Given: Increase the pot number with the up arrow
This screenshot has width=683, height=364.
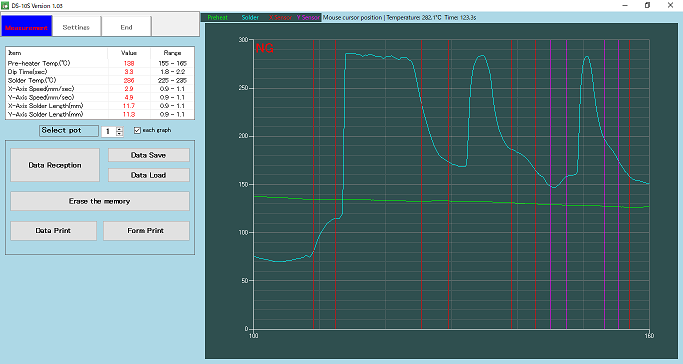Looking at the screenshot, I should point(120,129).
